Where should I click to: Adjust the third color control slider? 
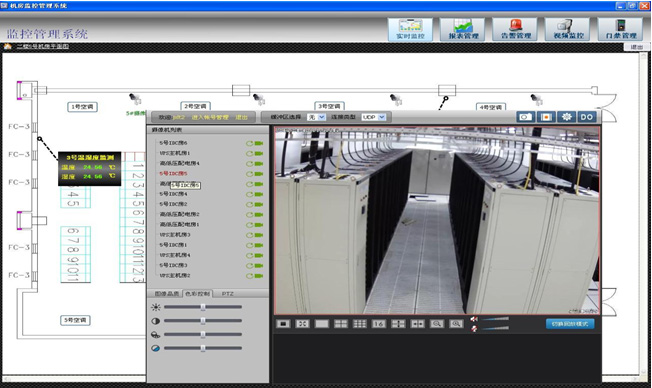click(x=203, y=335)
